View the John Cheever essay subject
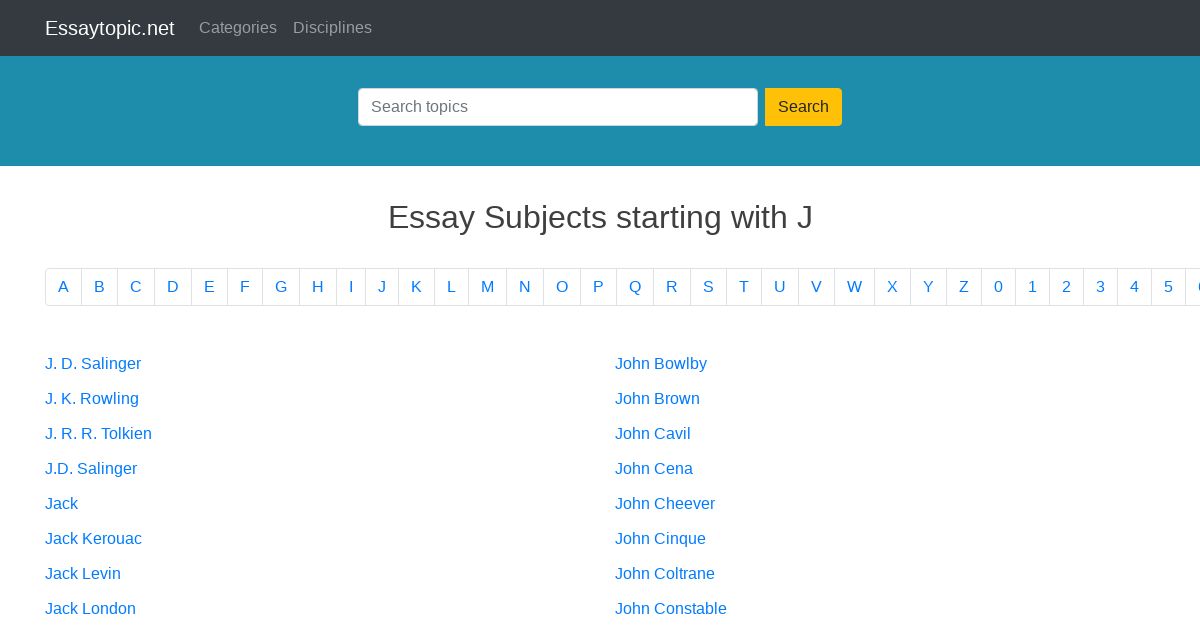The image size is (1200, 630). click(665, 504)
